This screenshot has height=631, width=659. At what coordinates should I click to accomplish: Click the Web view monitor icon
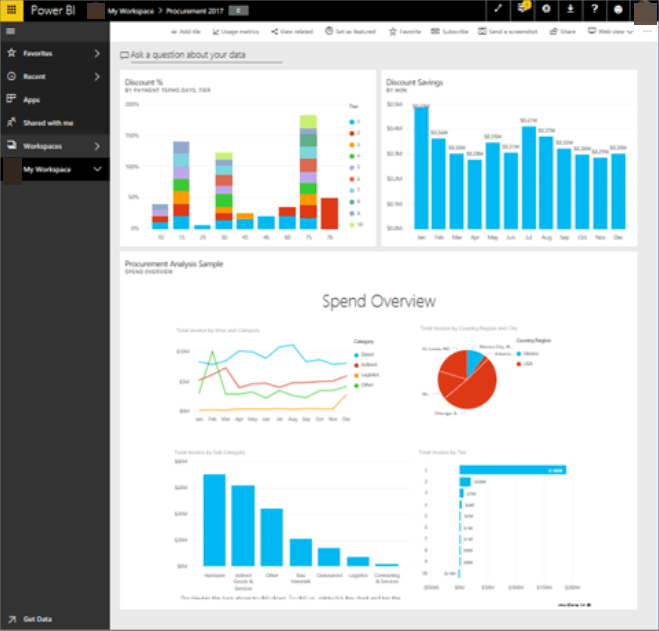coord(592,31)
